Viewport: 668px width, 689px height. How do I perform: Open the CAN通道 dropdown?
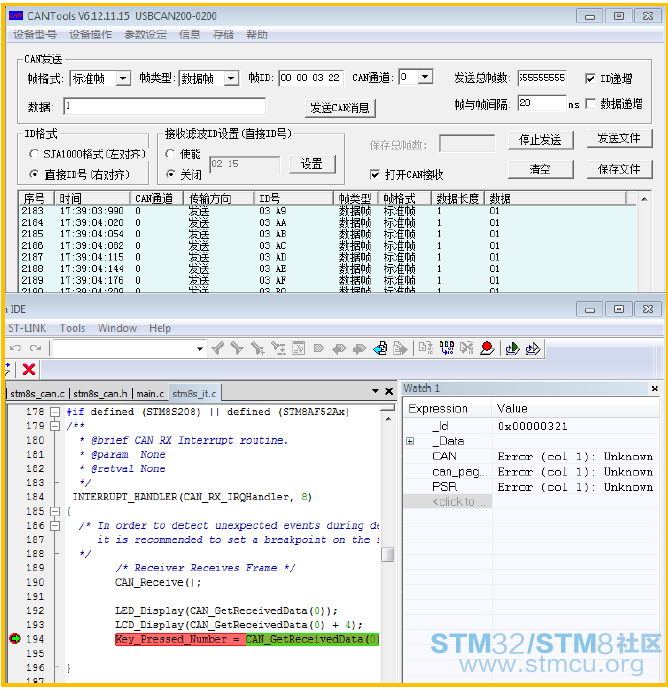point(425,77)
